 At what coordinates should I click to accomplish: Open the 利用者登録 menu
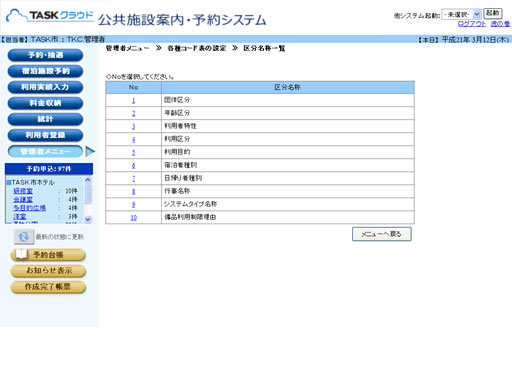tap(45, 135)
